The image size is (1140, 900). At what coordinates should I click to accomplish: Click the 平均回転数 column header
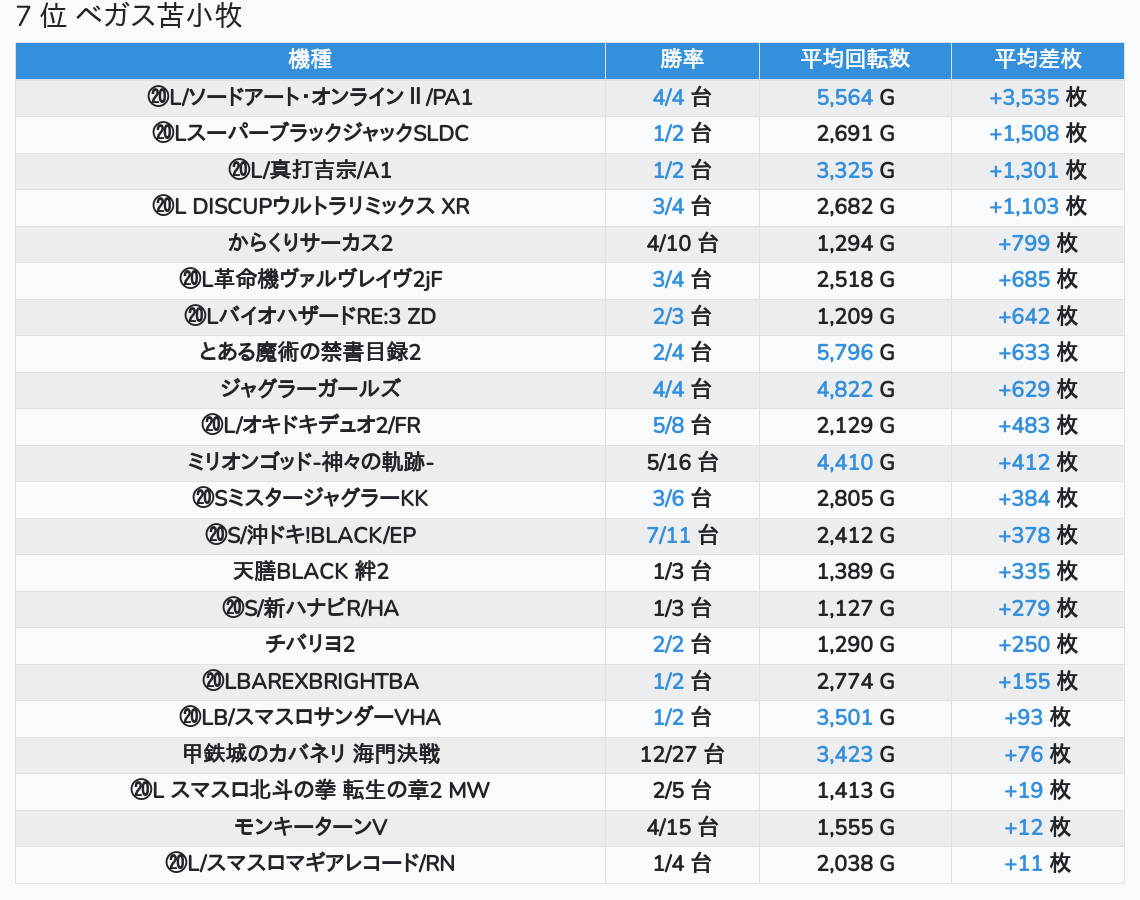point(855,60)
